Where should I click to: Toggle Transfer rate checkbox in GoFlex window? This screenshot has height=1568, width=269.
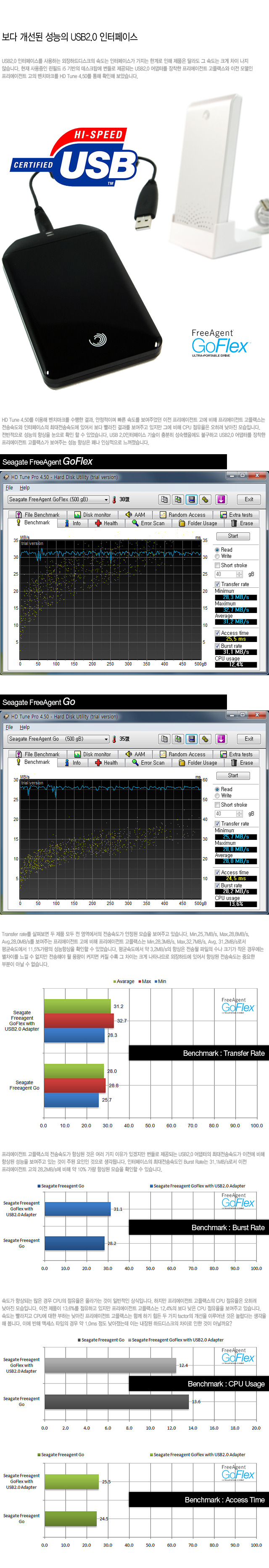click(x=217, y=584)
